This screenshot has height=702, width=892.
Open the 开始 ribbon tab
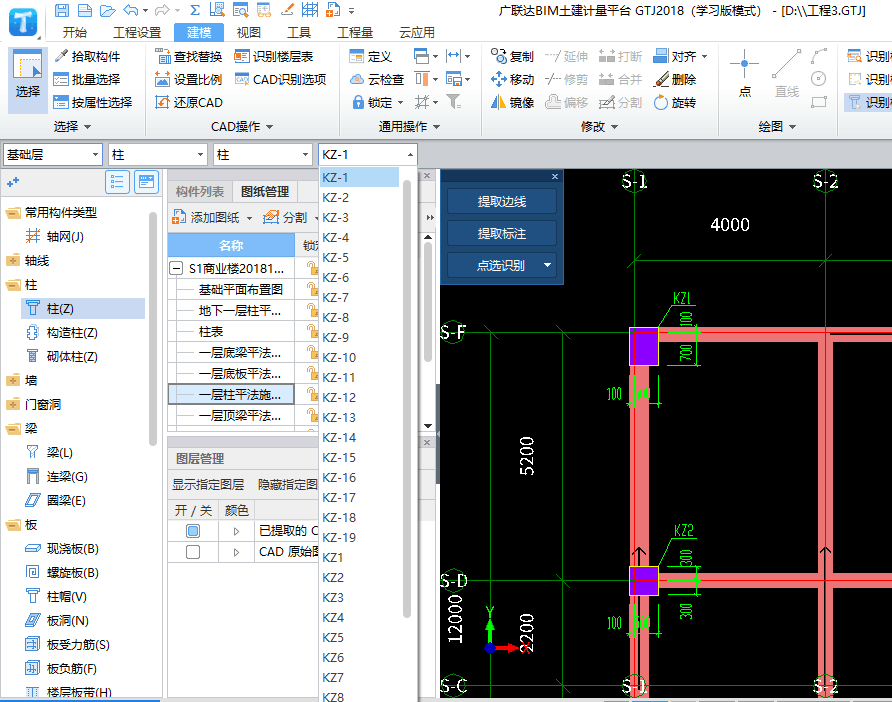(75, 32)
